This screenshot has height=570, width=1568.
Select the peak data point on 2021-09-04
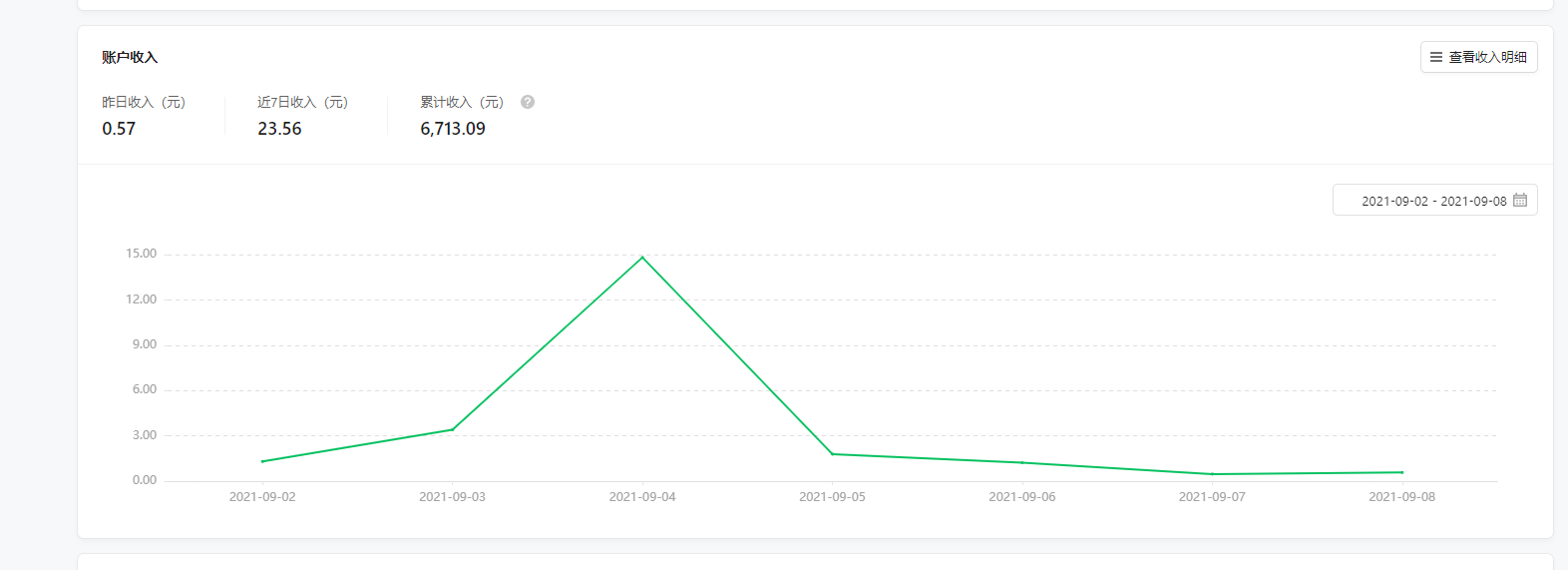pos(642,258)
